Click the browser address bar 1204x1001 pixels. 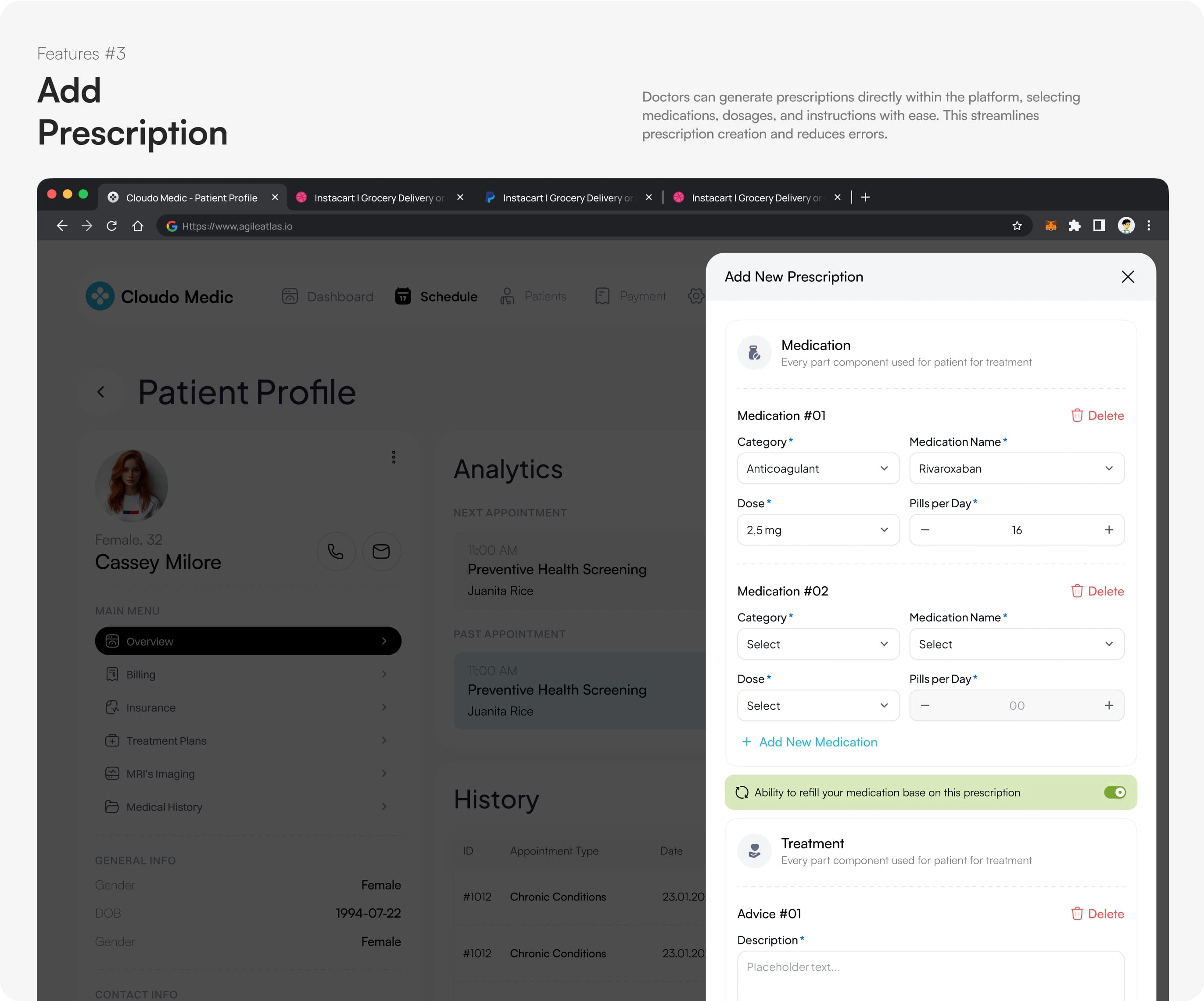point(594,226)
